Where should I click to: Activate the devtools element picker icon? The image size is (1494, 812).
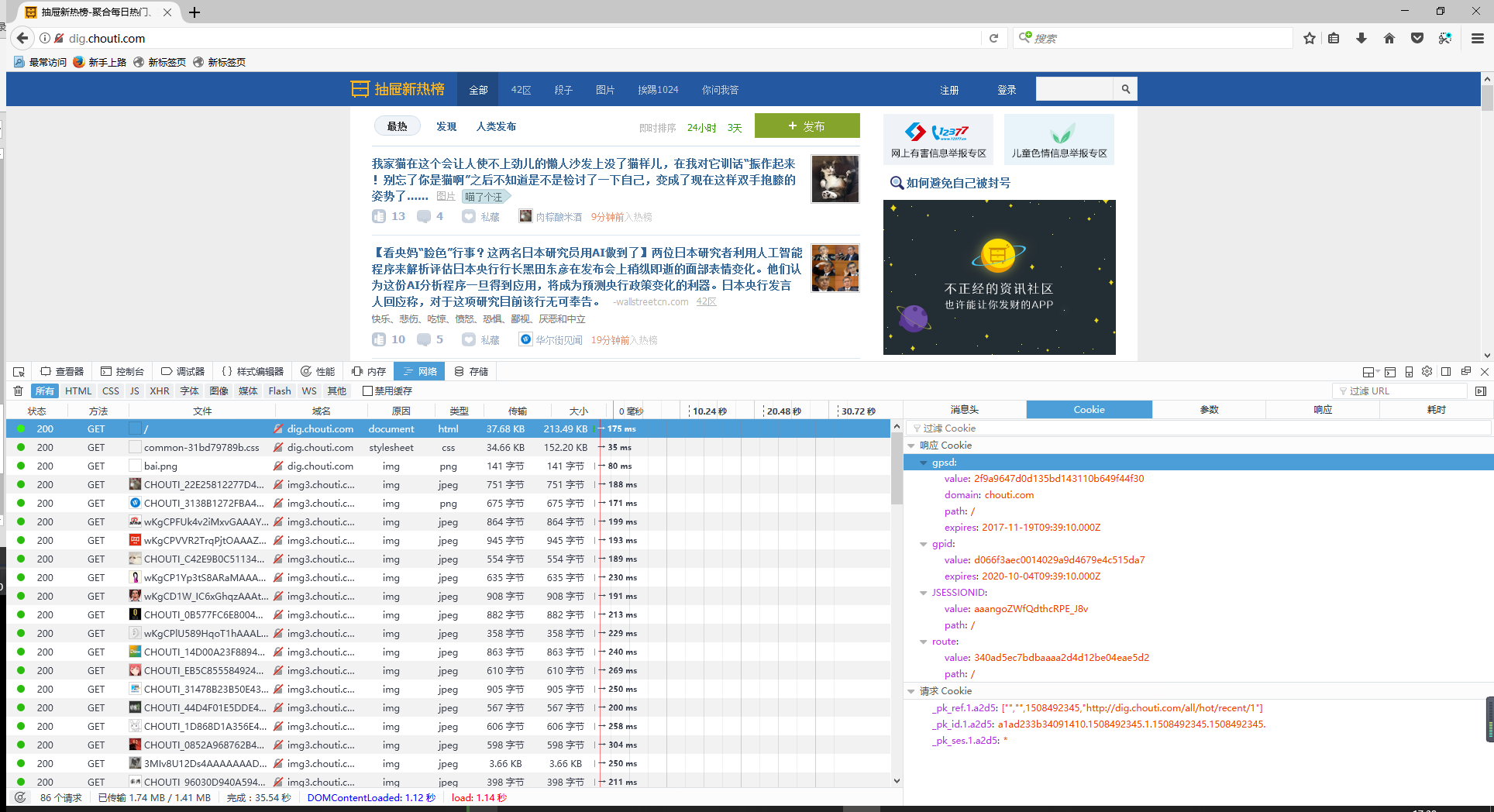click(x=19, y=372)
